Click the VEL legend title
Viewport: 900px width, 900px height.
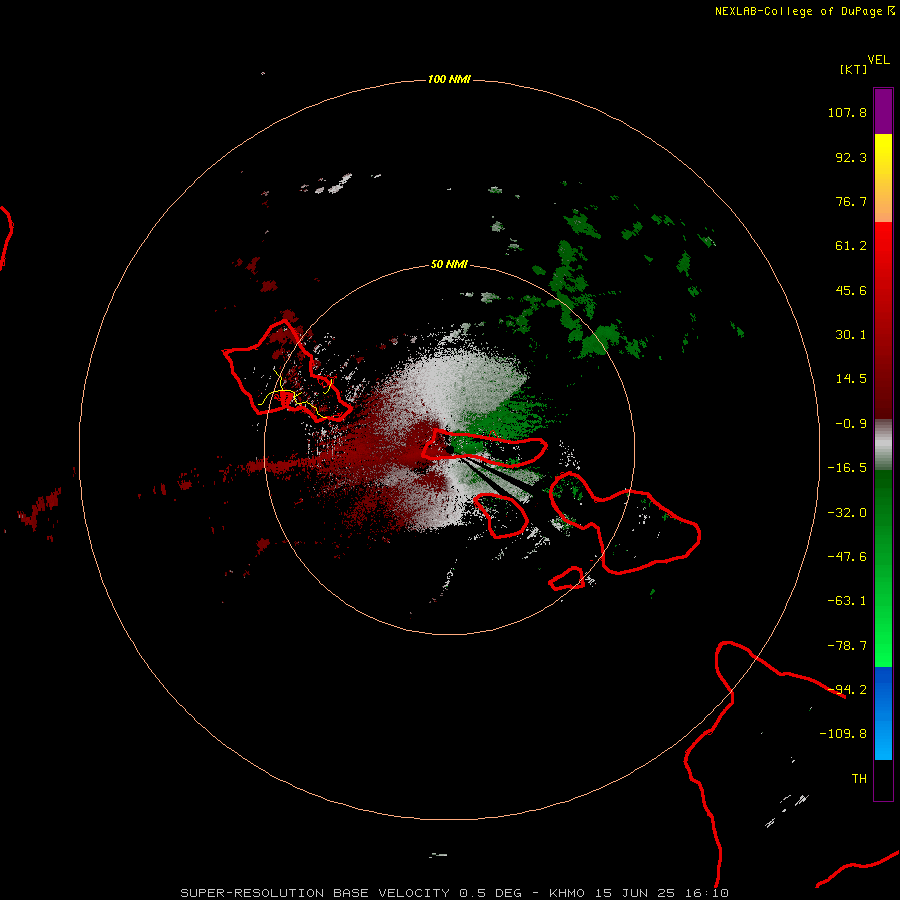coord(879,60)
